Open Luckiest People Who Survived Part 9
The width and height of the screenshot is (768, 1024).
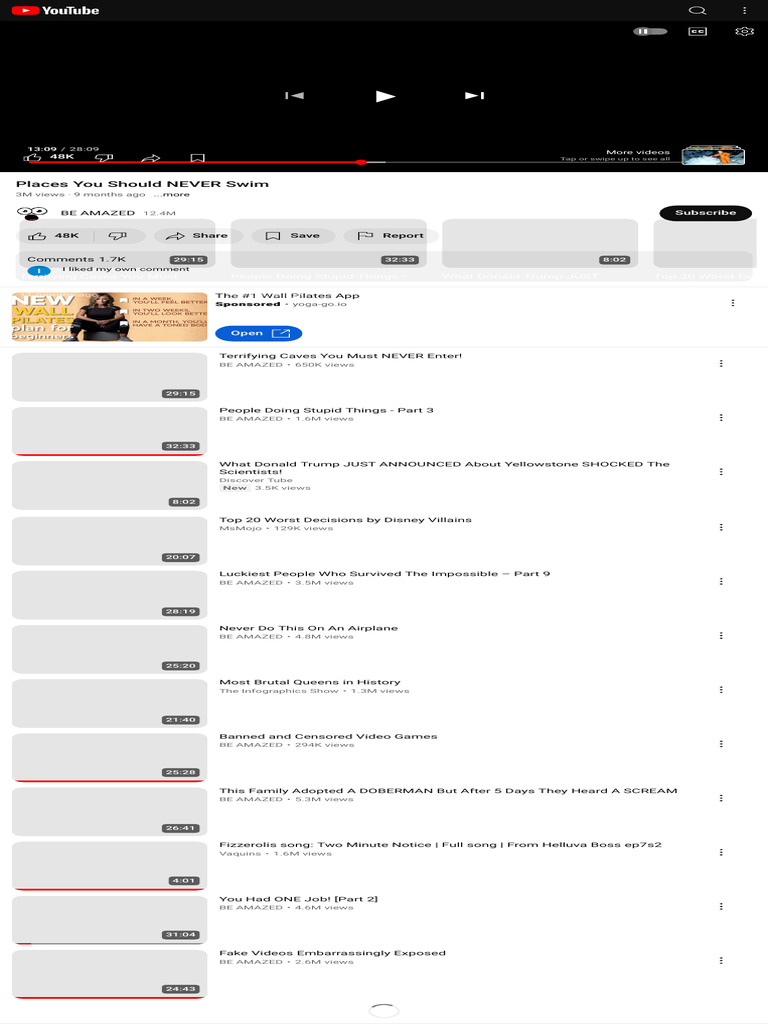click(384, 574)
